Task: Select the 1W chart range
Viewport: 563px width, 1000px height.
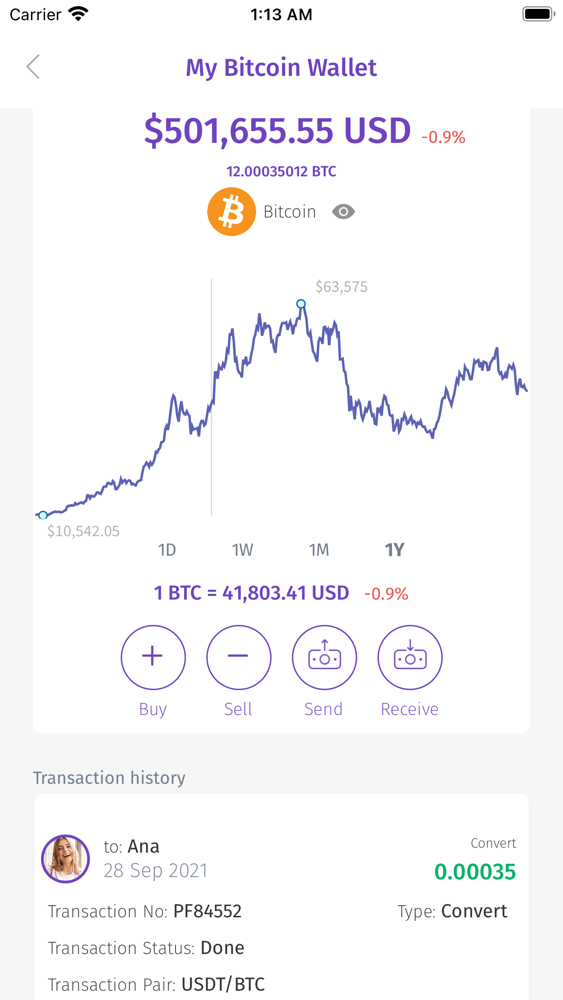Action: pos(242,550)
